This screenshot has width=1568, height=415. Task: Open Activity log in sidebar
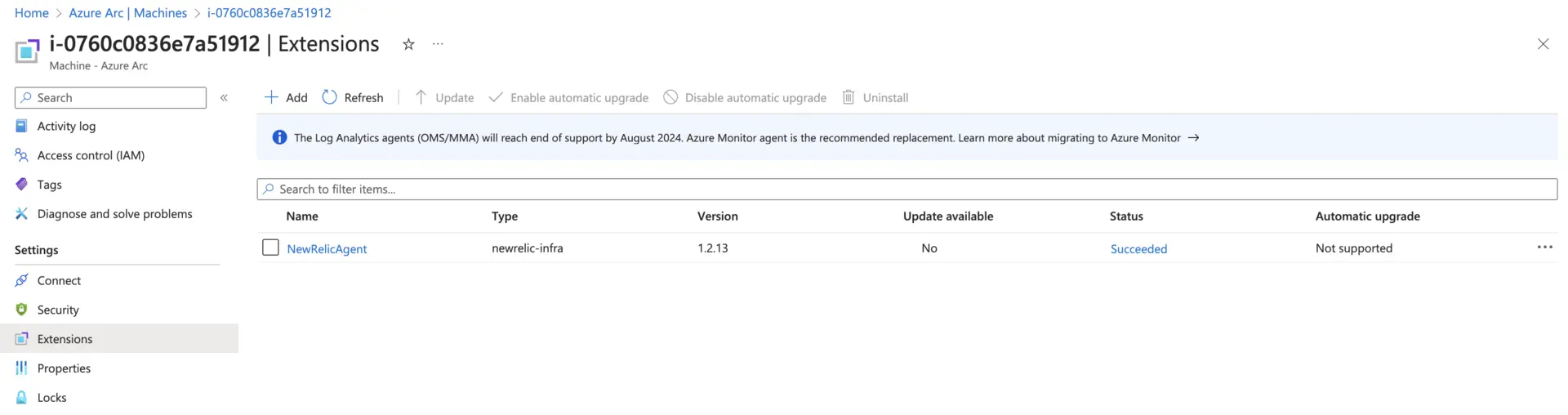(x=66, y=126)
